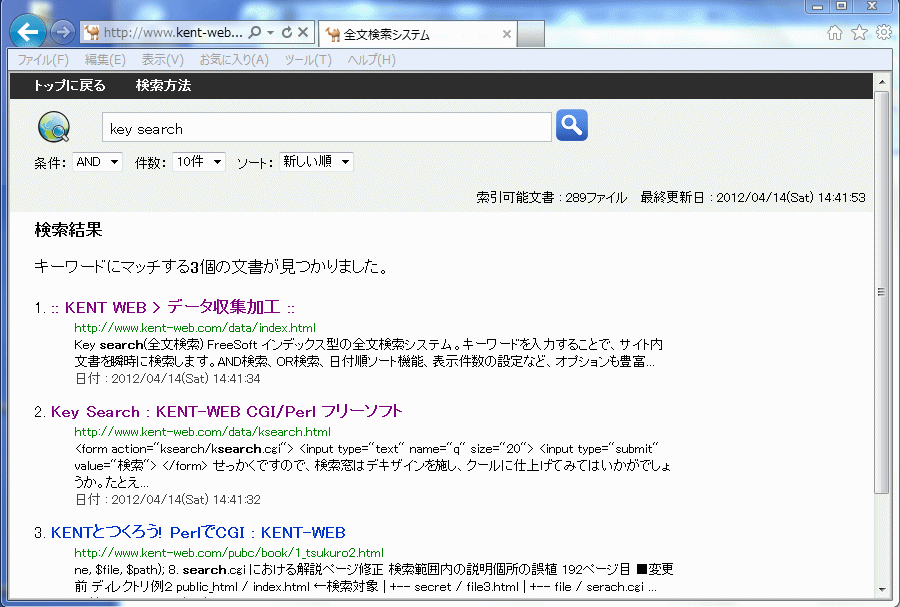The image size is (900, 607).
Task: Open the お気に入り(A) menu
Action: pos(234,60)
